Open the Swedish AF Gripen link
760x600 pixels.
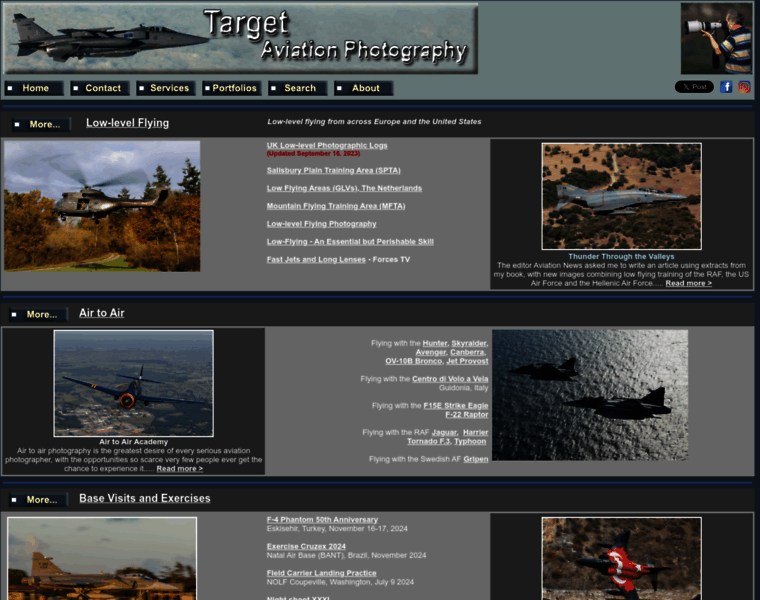pos(475,459)
